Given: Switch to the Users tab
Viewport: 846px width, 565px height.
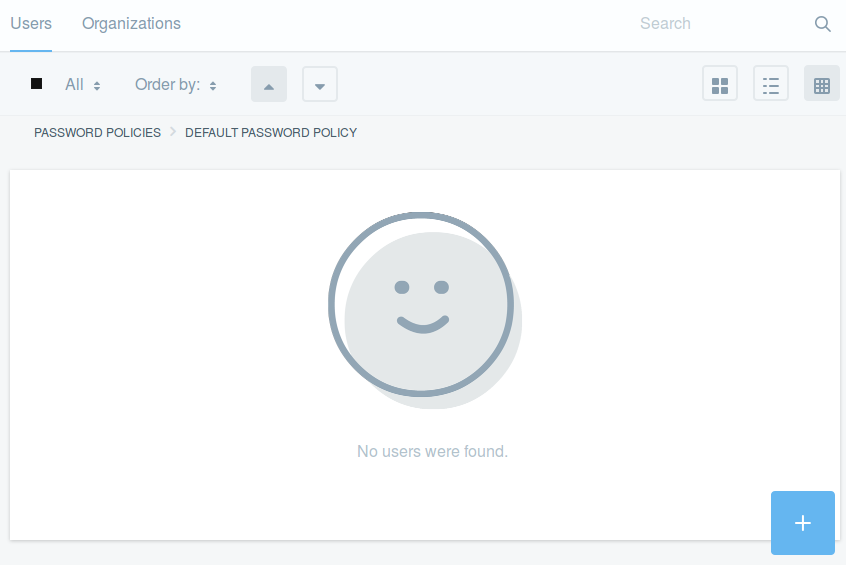Looking at the screenshot, I should [31, 24].
